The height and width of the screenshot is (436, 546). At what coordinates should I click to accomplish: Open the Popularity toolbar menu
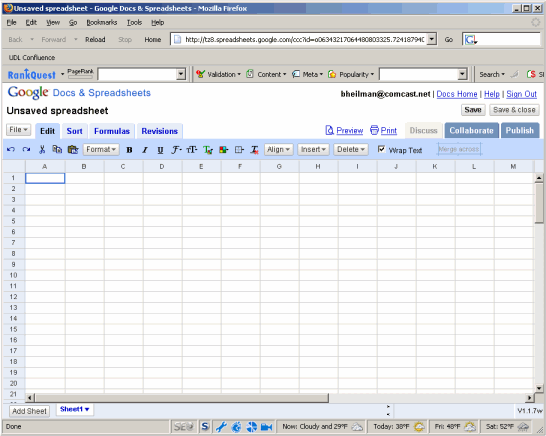coord(351,74)
